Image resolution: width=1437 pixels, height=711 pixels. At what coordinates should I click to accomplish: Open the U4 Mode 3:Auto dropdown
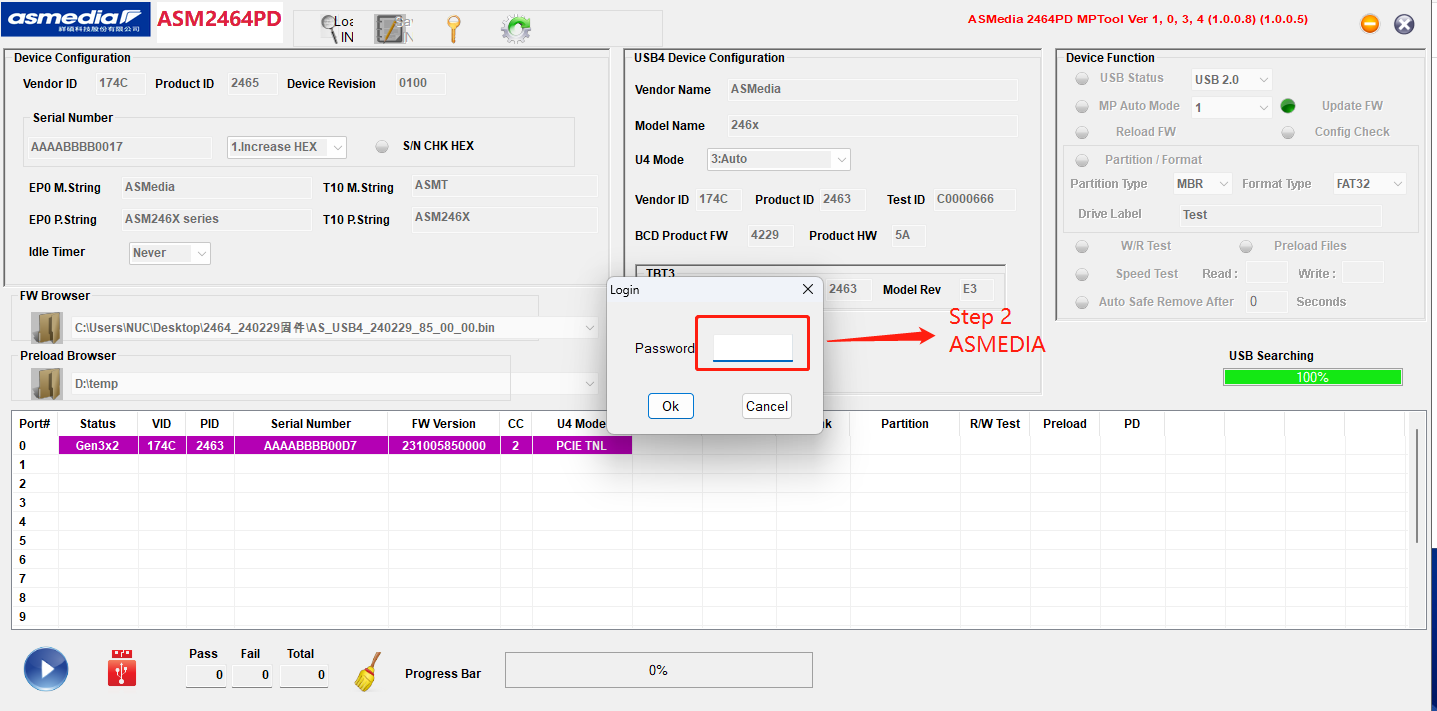779,159
